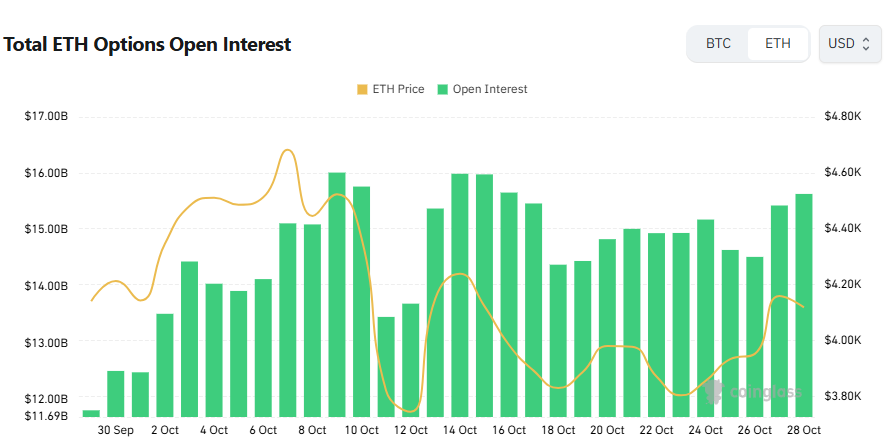Image resolution: width=886 pixels, height=437 pixels.
Task: Click the ETH price line peak
Action: click(x=287, y=151)
